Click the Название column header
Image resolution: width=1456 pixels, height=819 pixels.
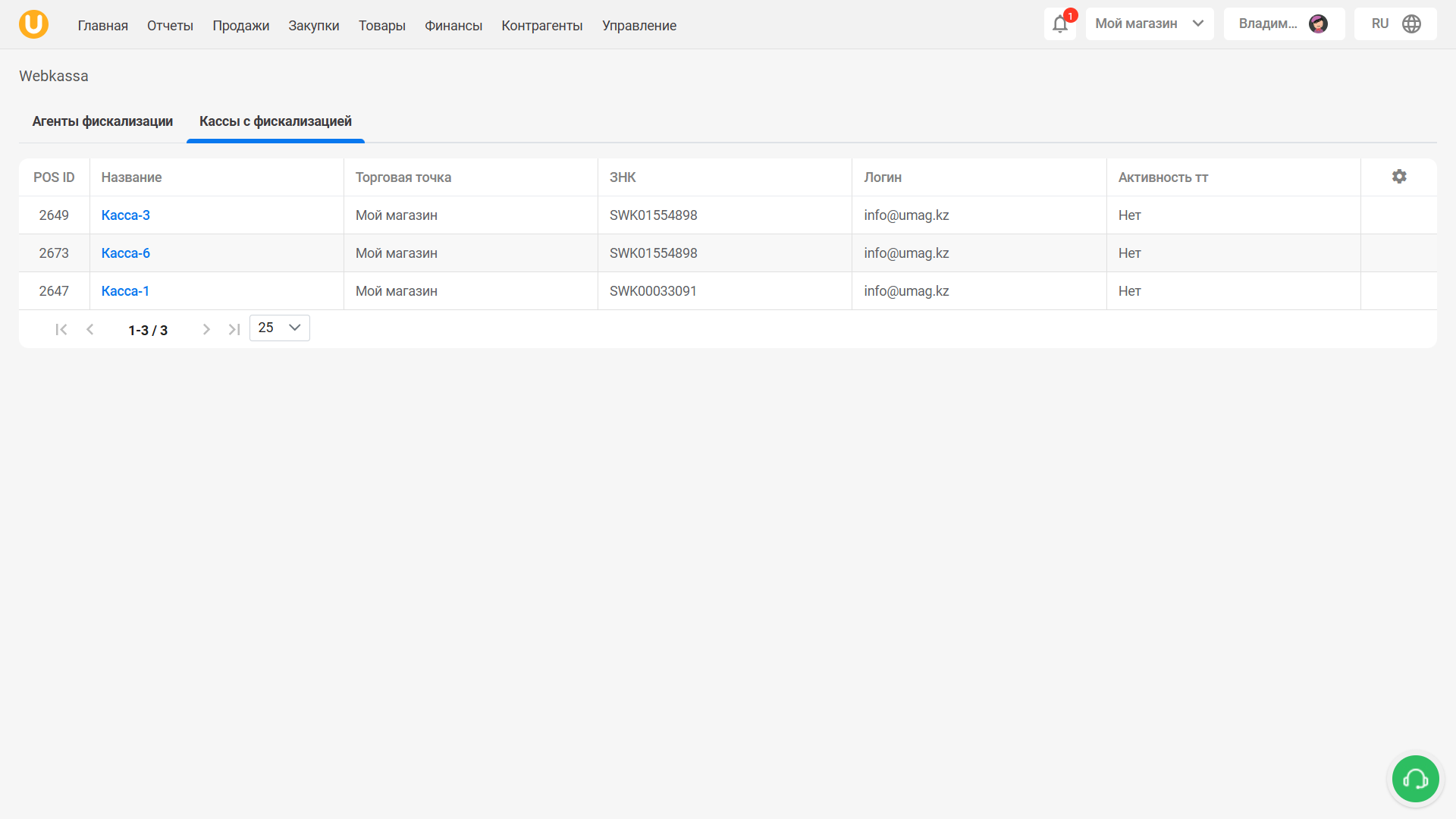132,177
